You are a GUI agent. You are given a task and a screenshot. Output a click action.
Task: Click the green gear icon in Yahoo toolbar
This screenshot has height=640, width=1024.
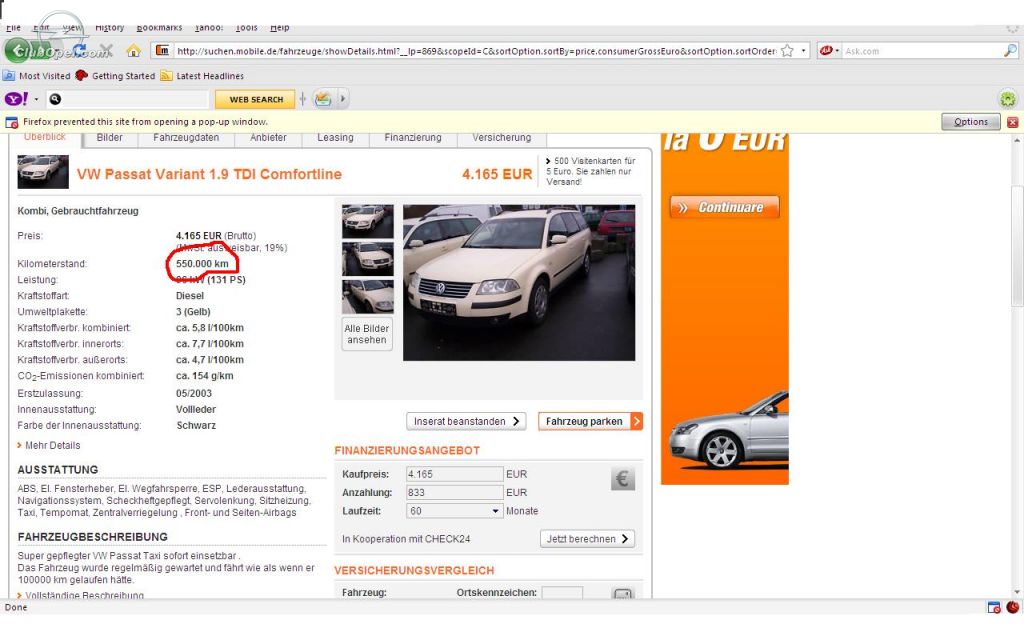pos(1008,99)
